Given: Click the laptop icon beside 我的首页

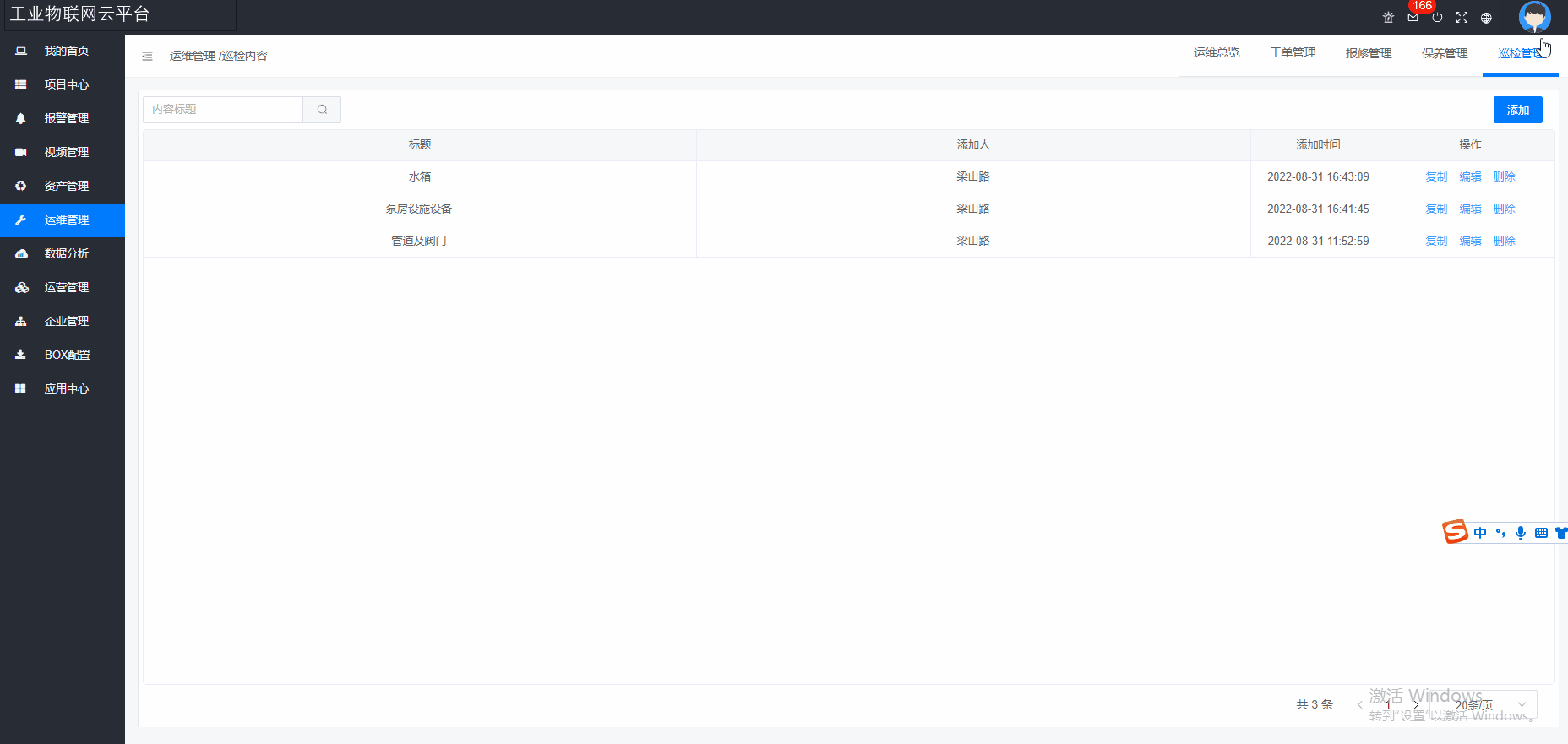Looking at the screenshot, I should (21, 52).
